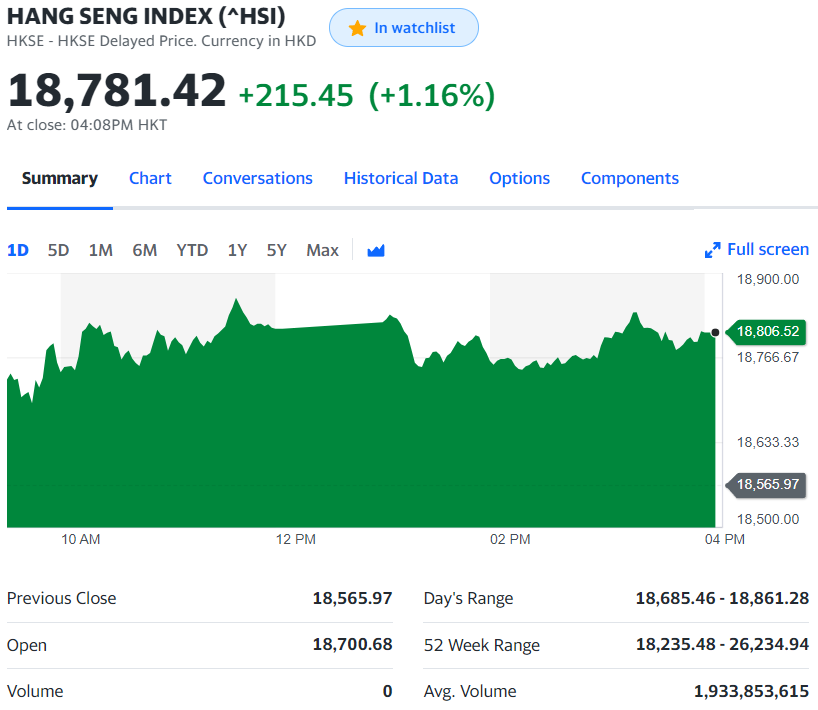Open the Summary tab
The image size is (818, 710).
tap(59, 178)
